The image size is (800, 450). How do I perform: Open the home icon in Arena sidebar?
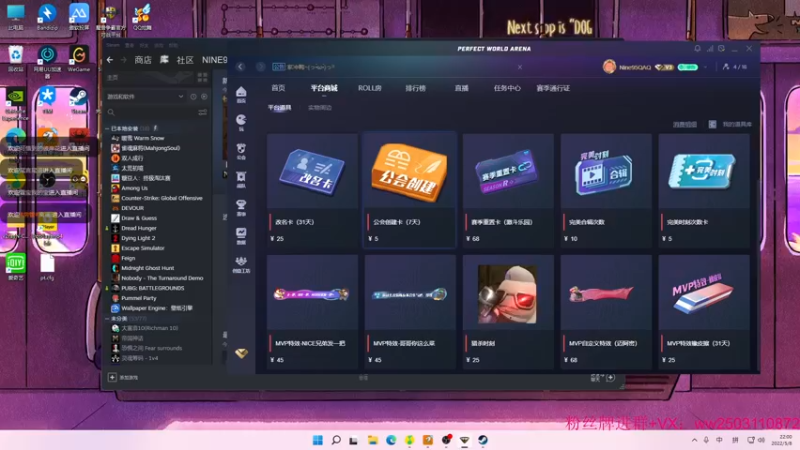coord(241,92)
